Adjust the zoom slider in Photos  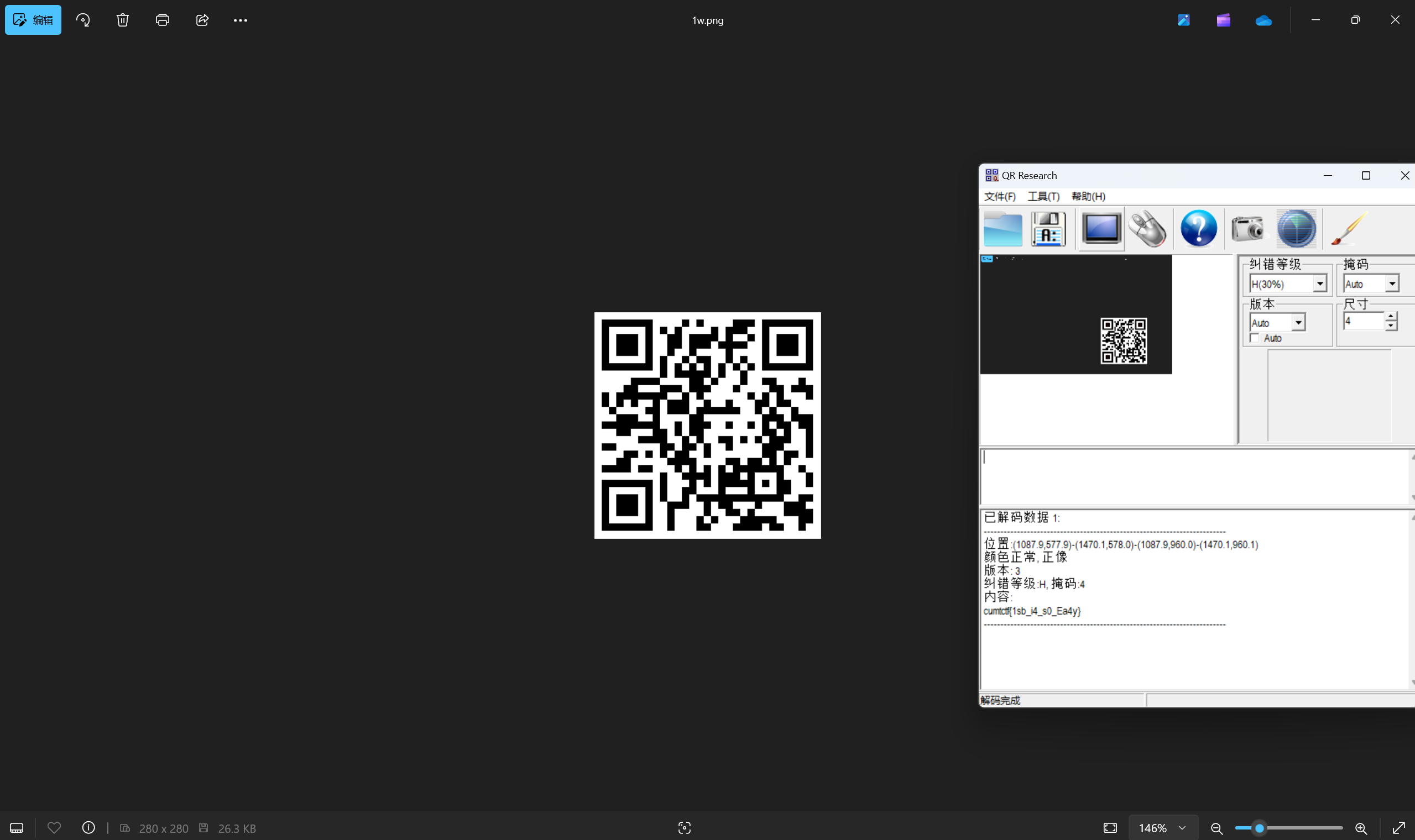coord(1259,828)
